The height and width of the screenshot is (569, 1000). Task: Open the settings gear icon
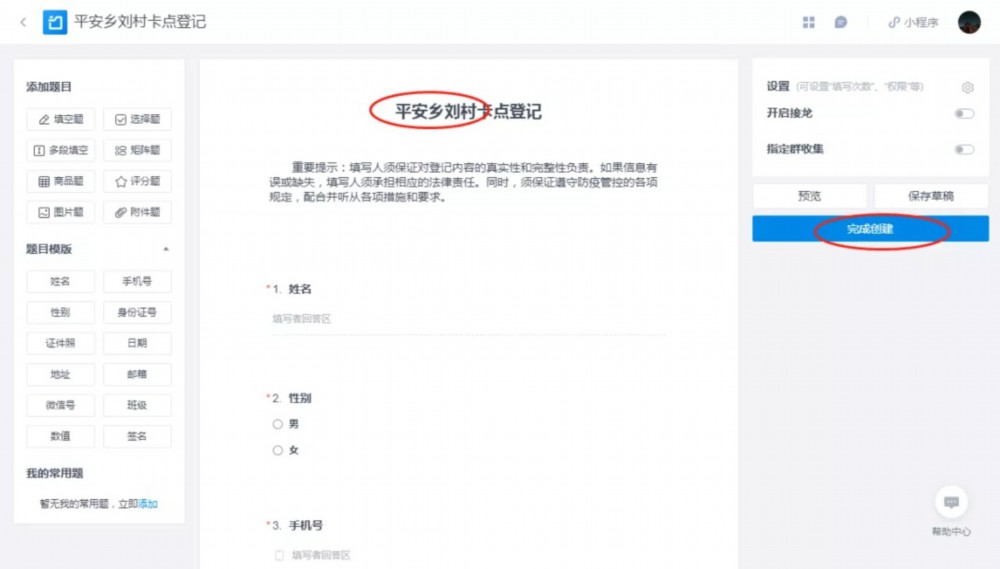[x=967, y=87]
